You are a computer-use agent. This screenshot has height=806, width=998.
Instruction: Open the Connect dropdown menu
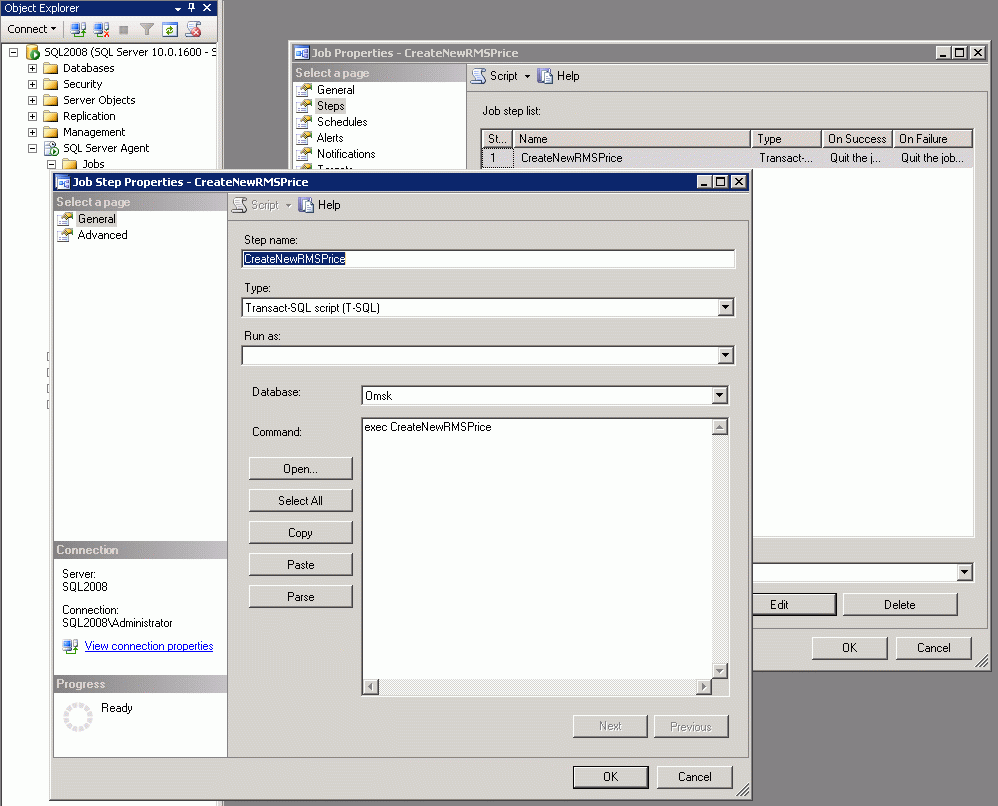[32, 29]
